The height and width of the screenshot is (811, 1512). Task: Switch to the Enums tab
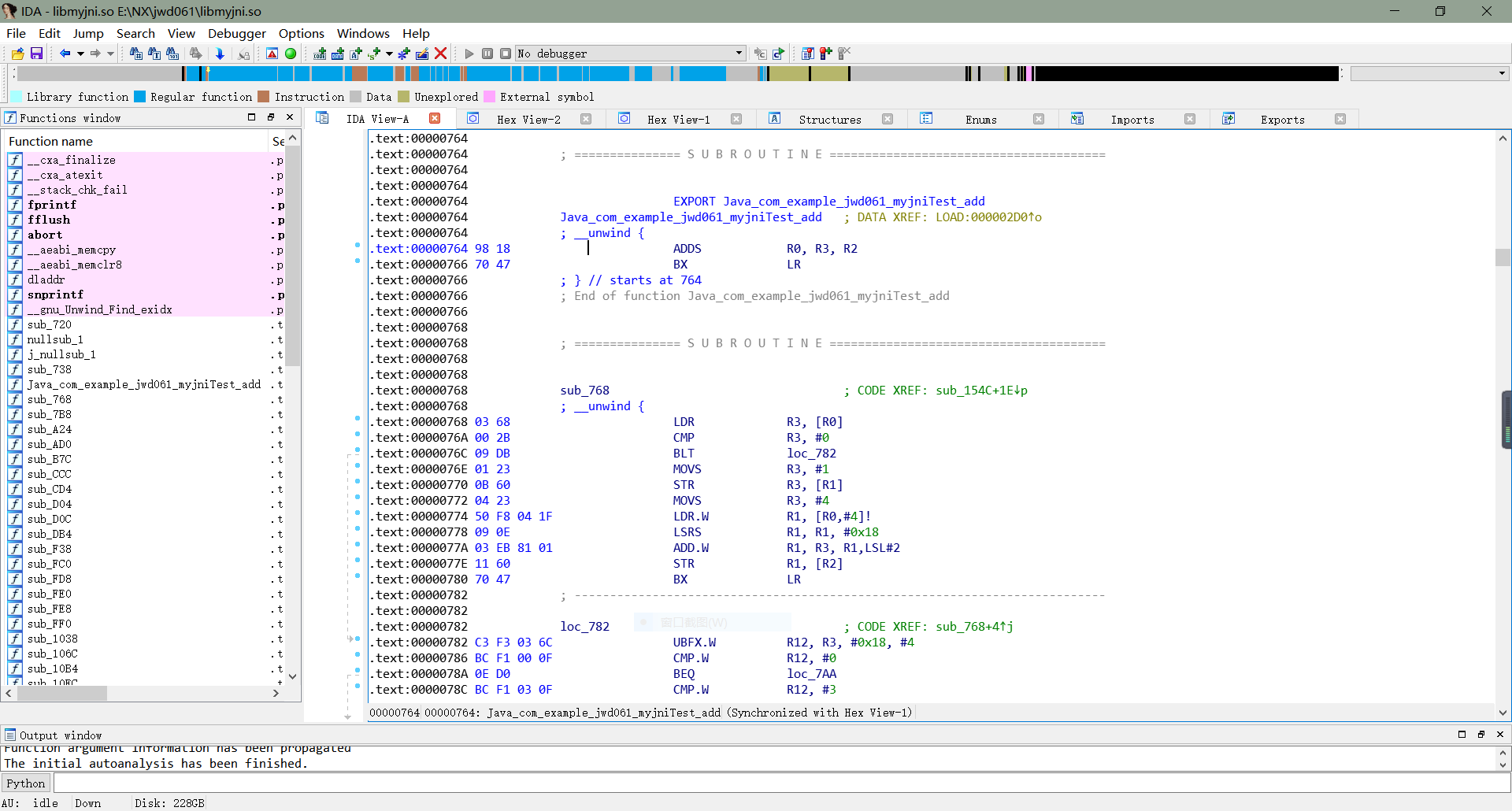(x=981, y=120)
